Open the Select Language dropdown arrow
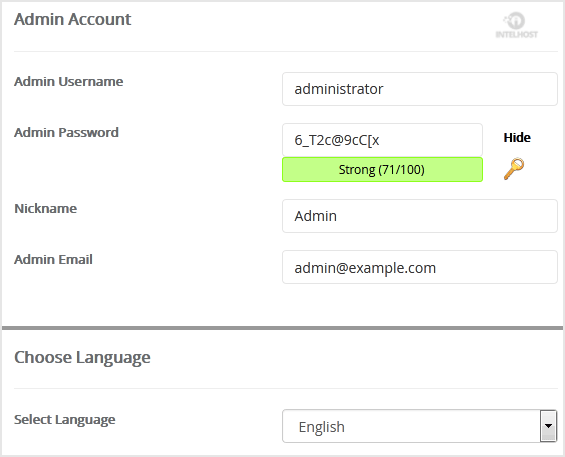Screen dimensions: 565x457 (548, 426)
